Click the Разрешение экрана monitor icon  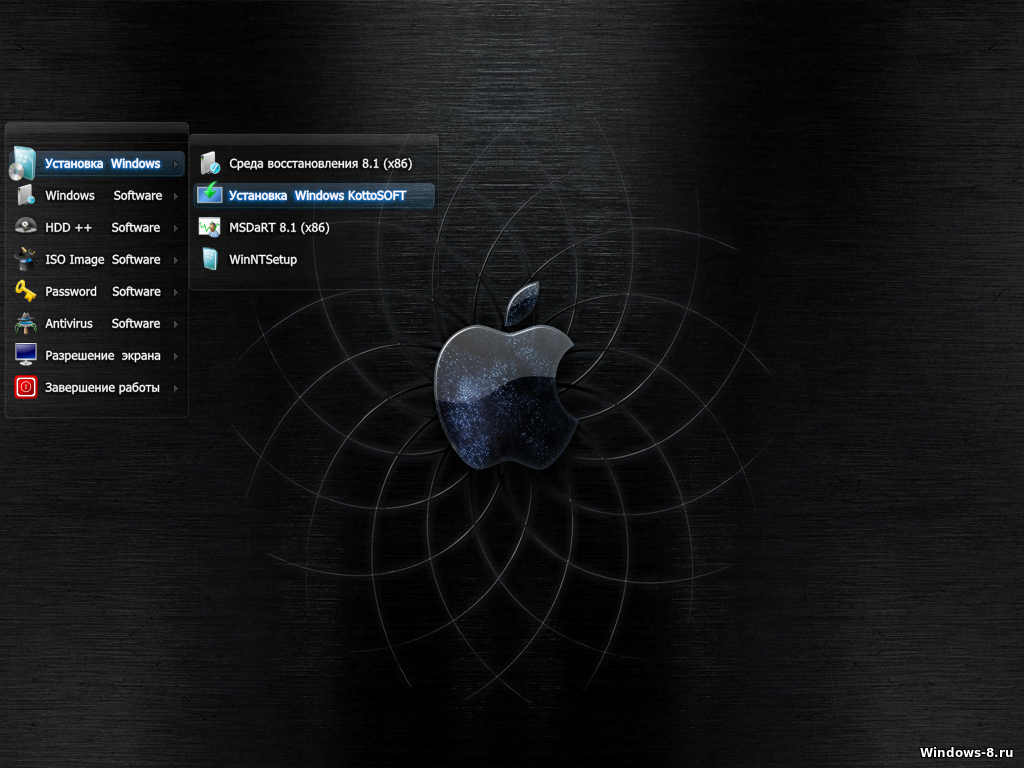tap(25, 355)
